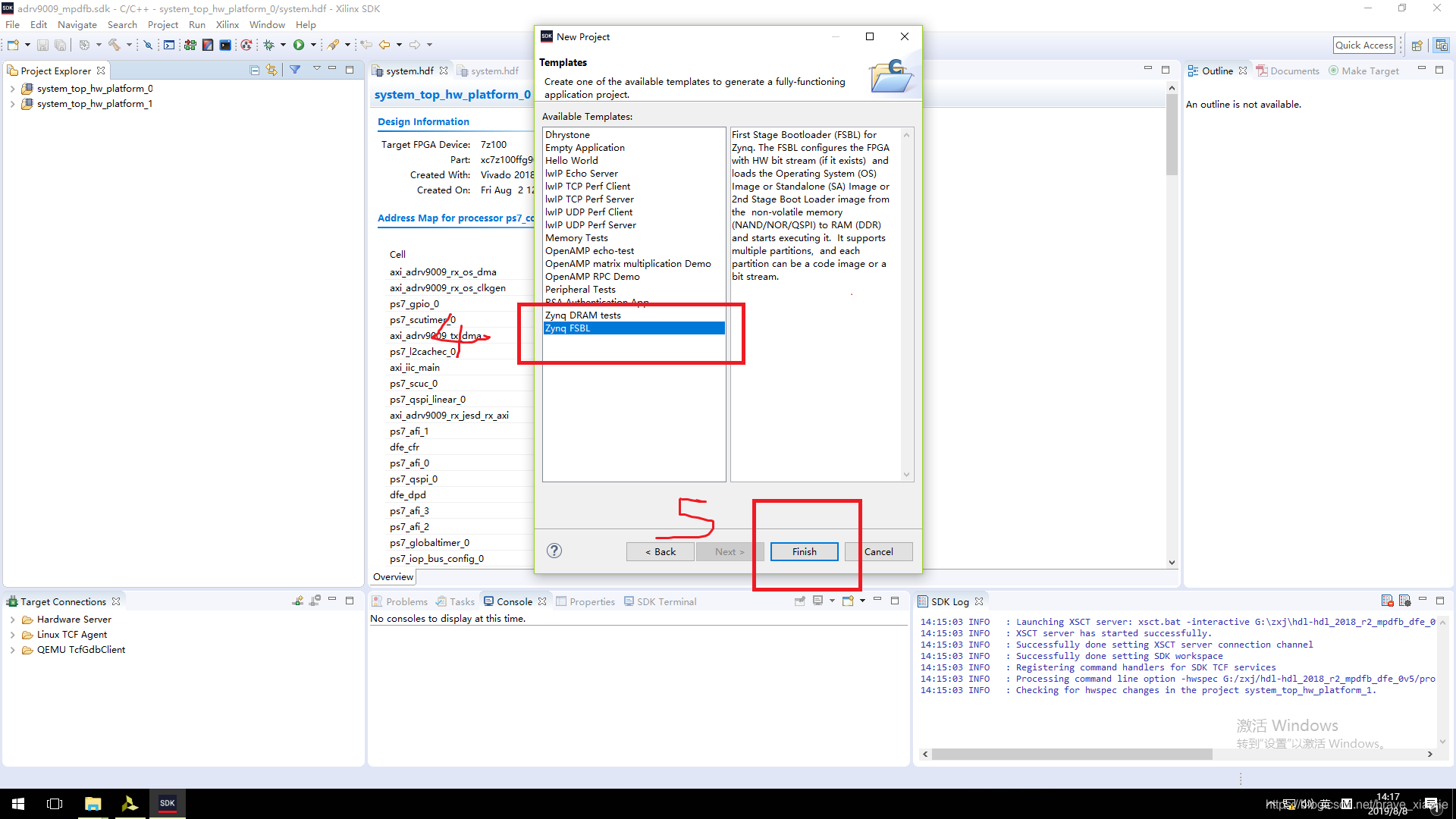This screenshot has width=1456, height=819.
Task: Collapse all in Project Explorer
Action: [x=255, y=71]
